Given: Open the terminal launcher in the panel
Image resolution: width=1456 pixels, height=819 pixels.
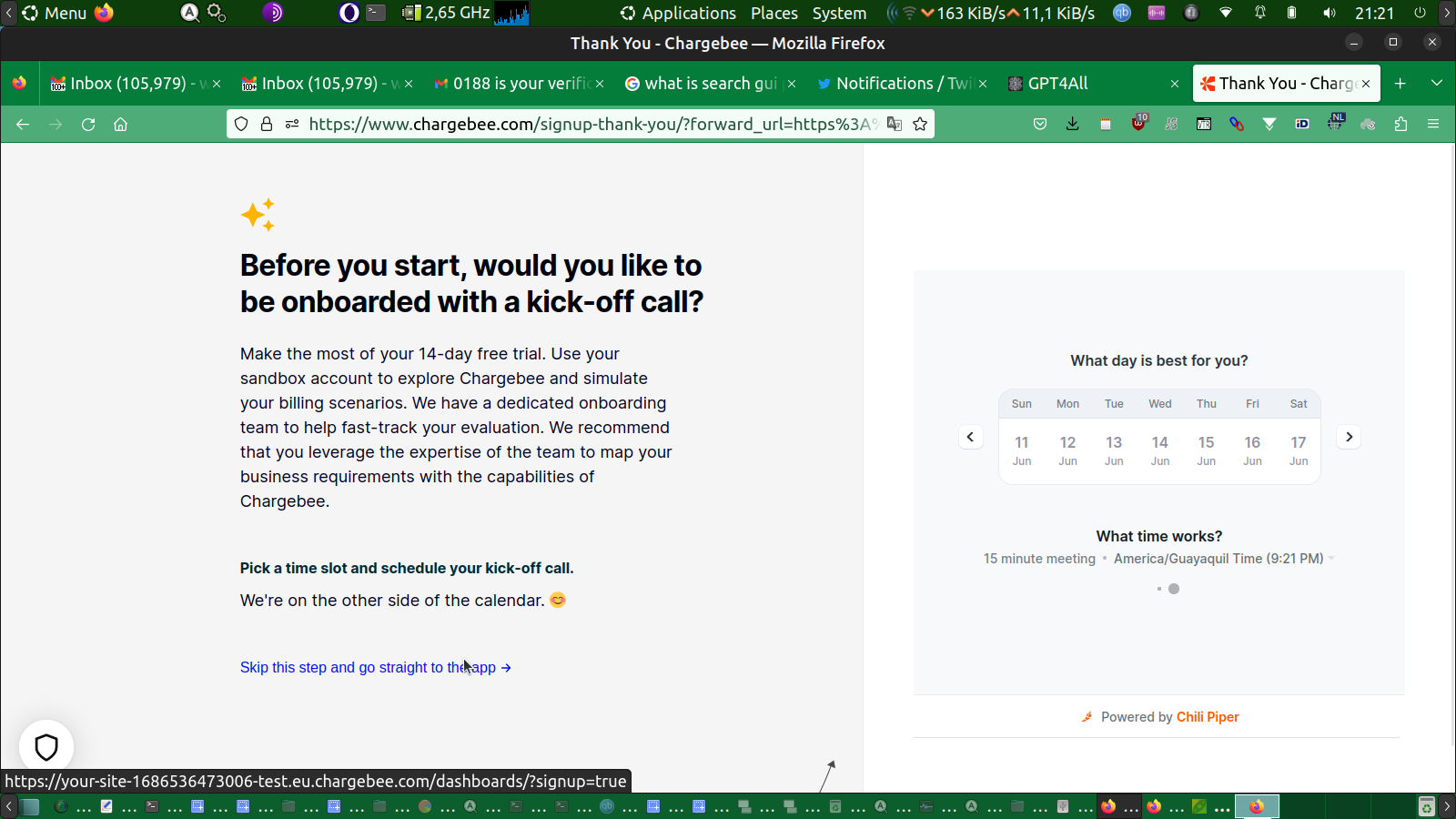Looking at the screenshot, I should [376, 13].
